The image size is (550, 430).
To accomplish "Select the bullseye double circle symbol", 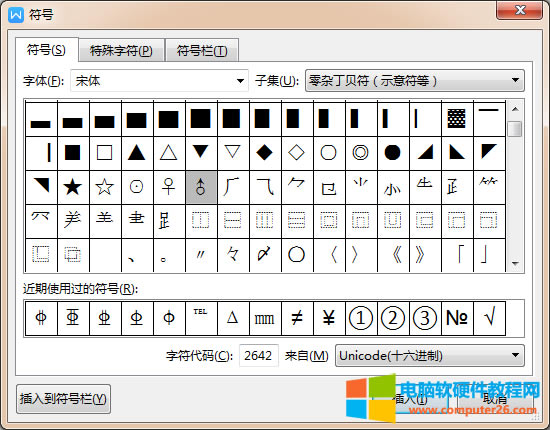I will tap(361, 153).
